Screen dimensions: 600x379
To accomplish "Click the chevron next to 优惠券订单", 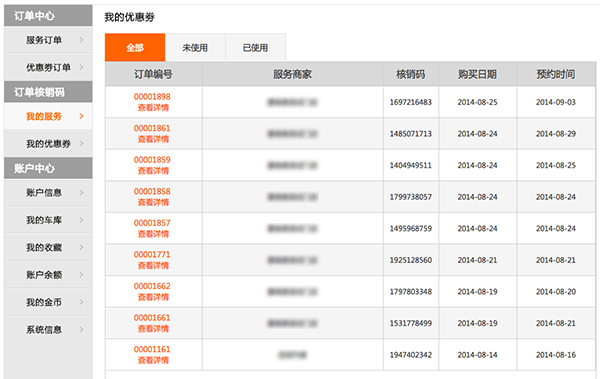I will [81, 67].
